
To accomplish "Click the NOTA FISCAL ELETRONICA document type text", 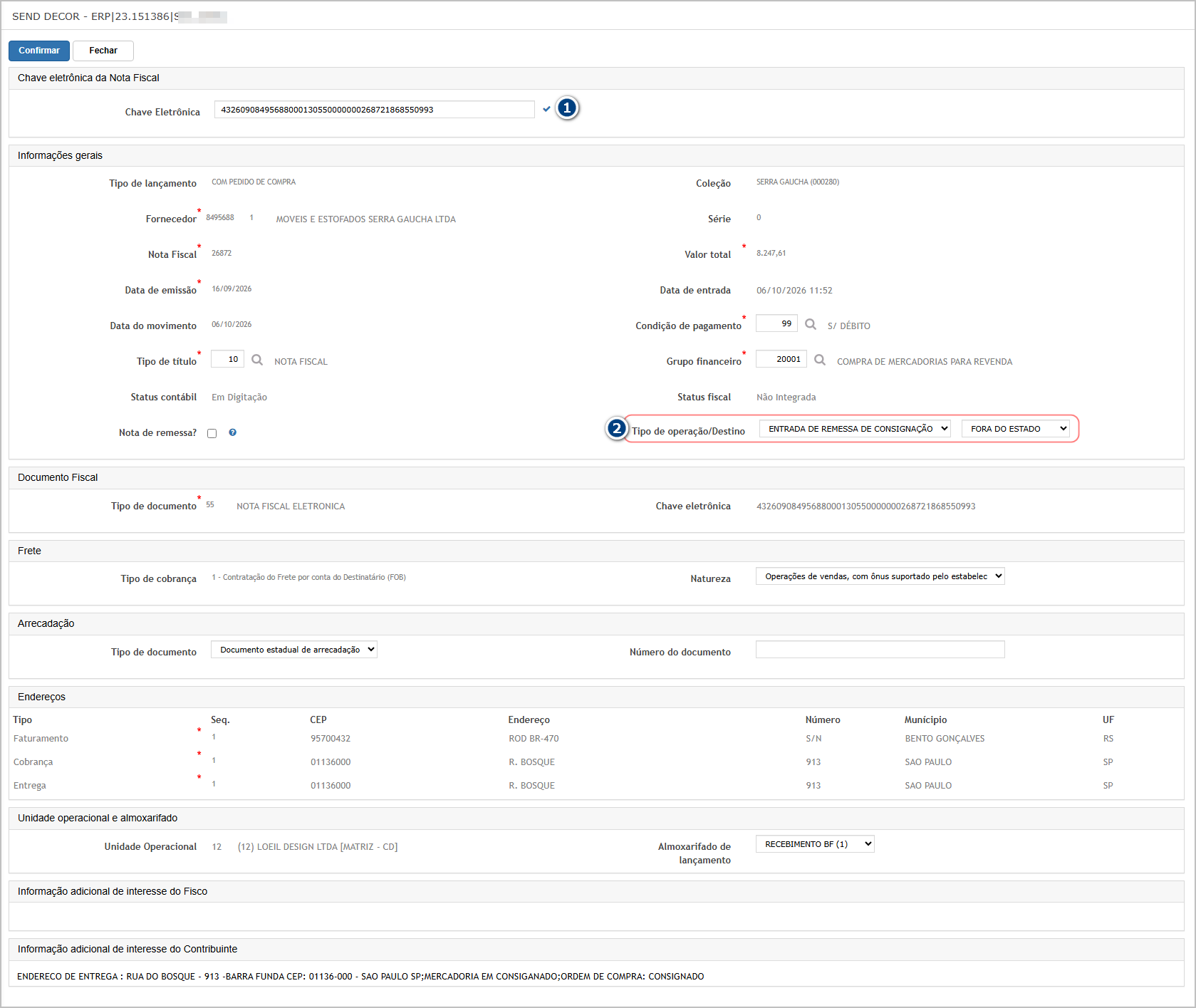I will pos(291,506).
